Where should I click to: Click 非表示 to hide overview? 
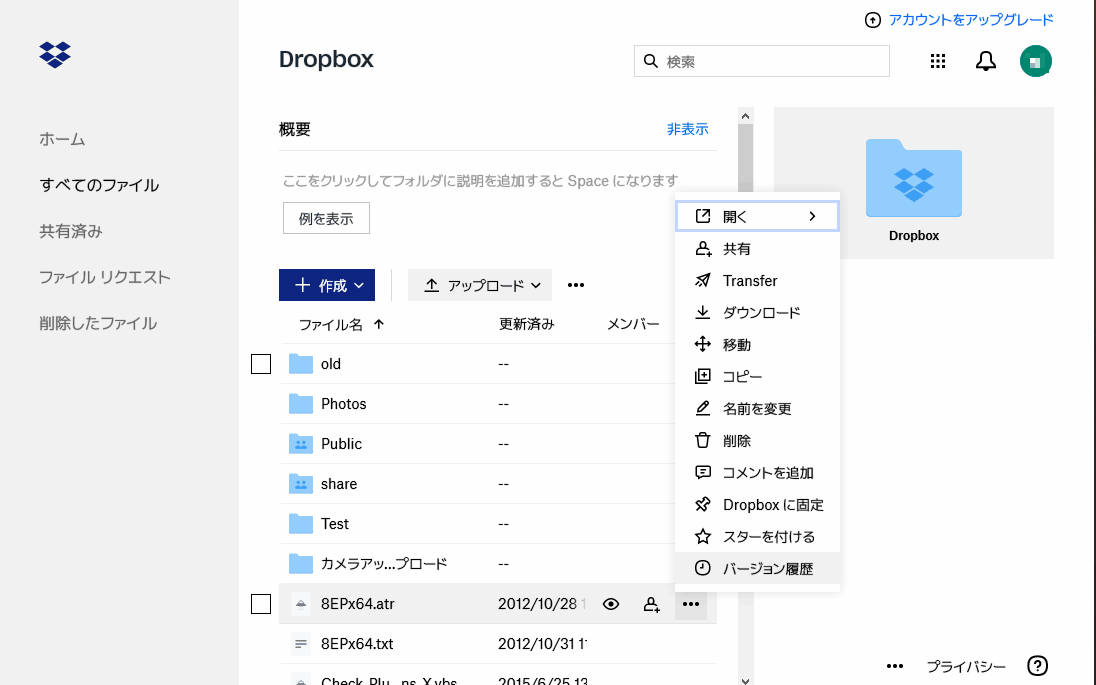[687, 129]
